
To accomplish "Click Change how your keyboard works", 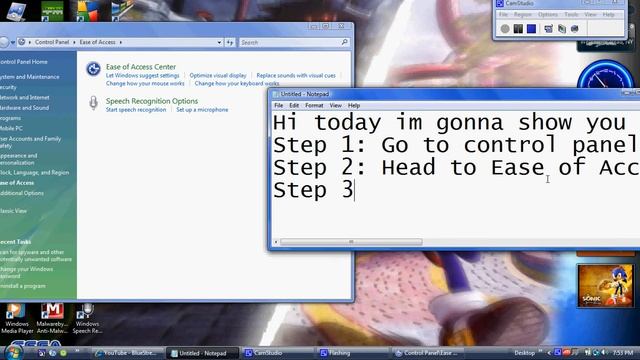I will pos(237,83).
